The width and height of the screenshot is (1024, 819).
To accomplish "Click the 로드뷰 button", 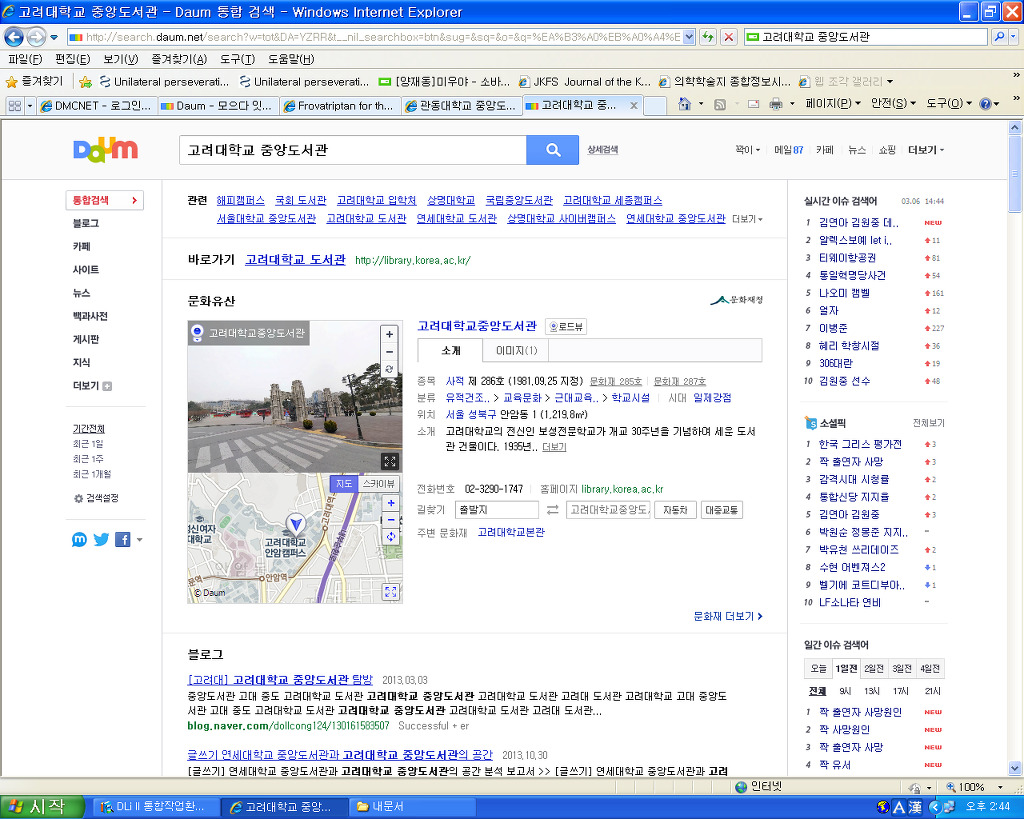I will point(566,327).
